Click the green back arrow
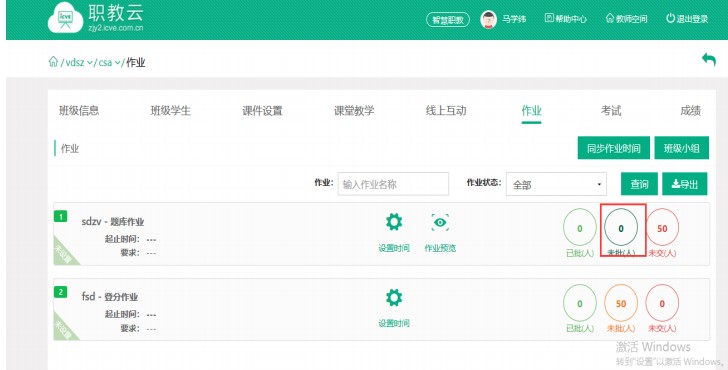 tap(708, 59)
